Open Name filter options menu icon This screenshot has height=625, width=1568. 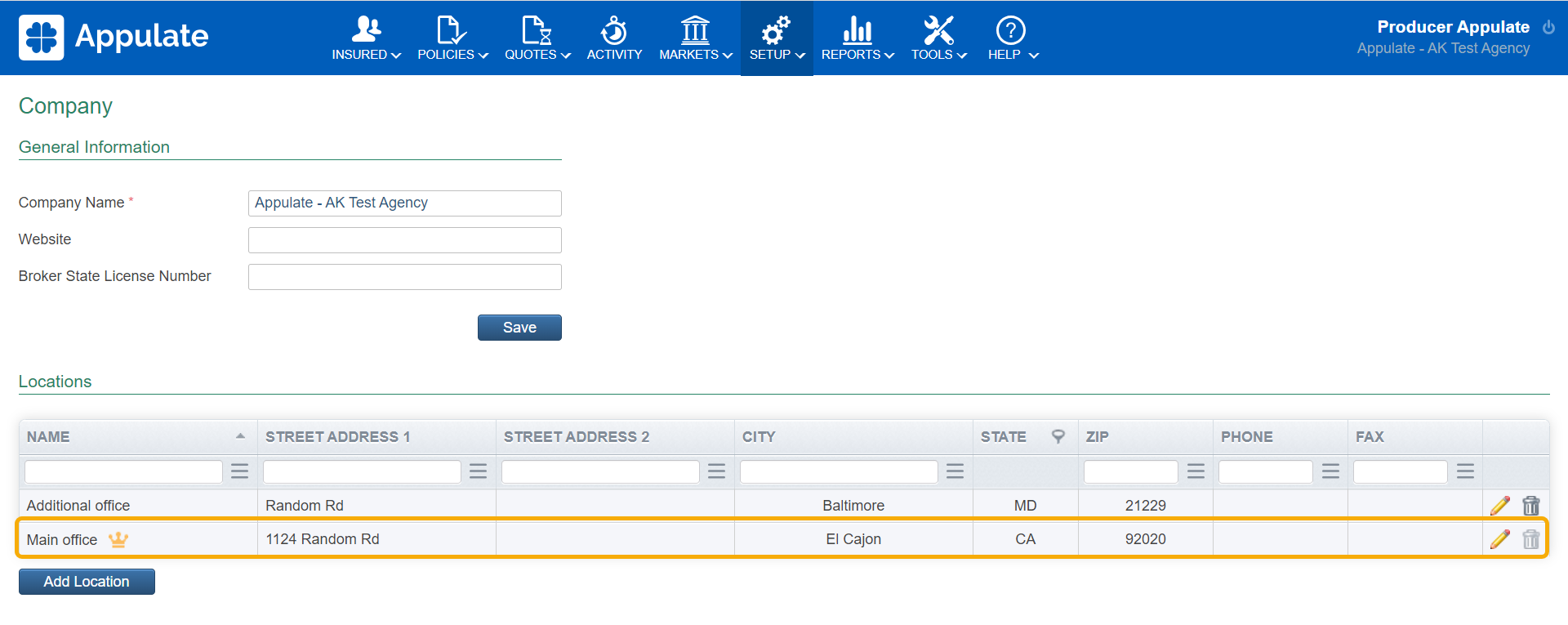(x=239, y=471)
